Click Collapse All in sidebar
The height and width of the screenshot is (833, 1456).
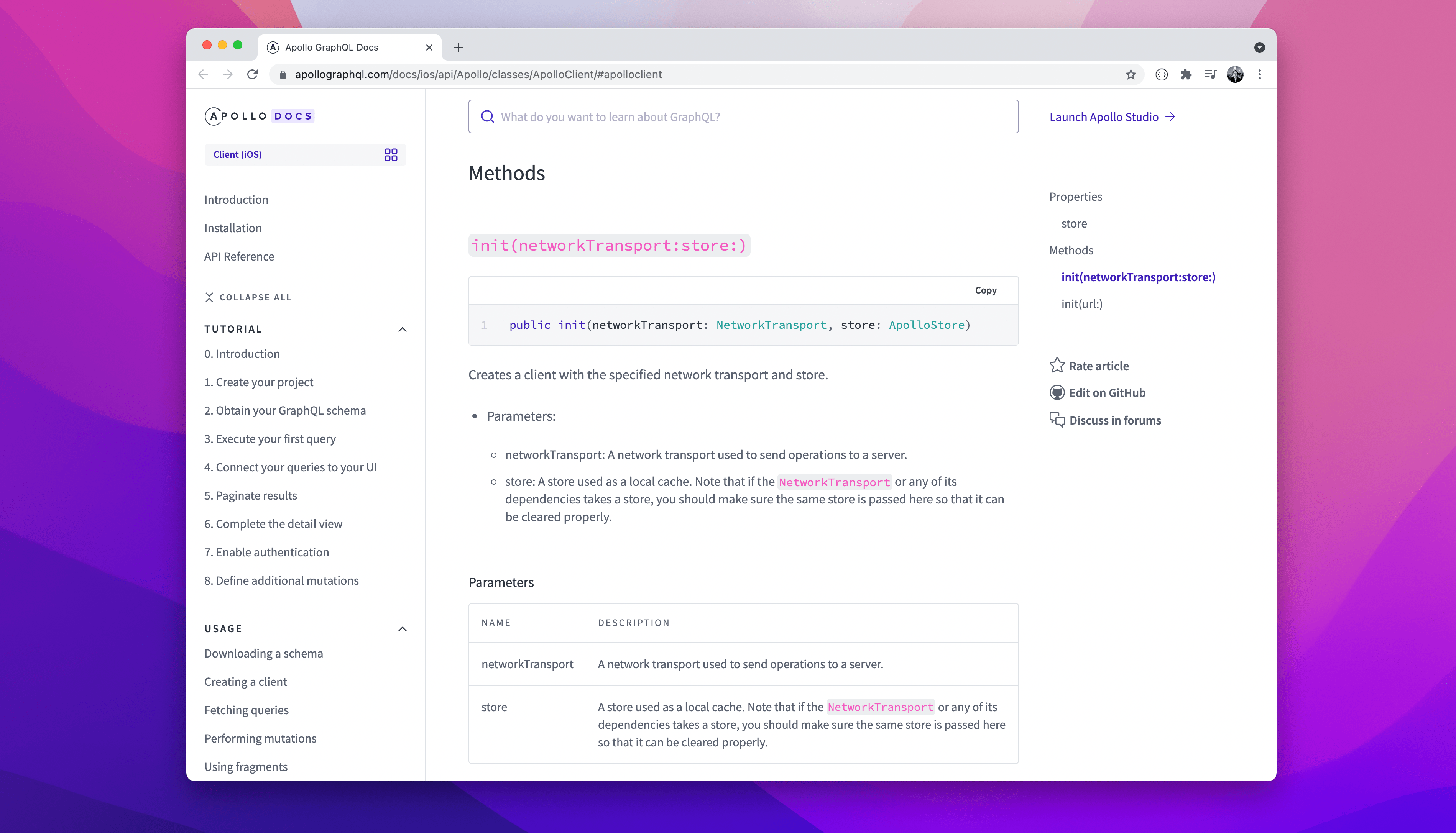(248, 297)
